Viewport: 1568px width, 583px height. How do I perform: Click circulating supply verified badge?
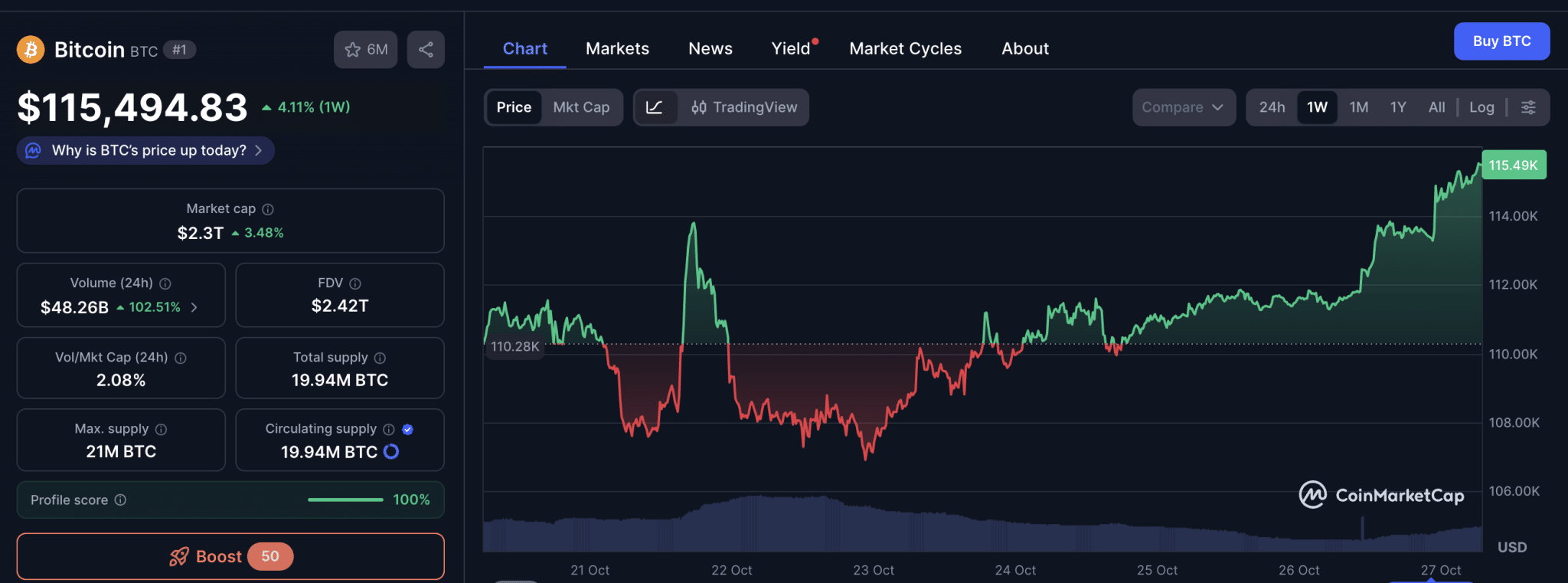click(x=407, y=430)
